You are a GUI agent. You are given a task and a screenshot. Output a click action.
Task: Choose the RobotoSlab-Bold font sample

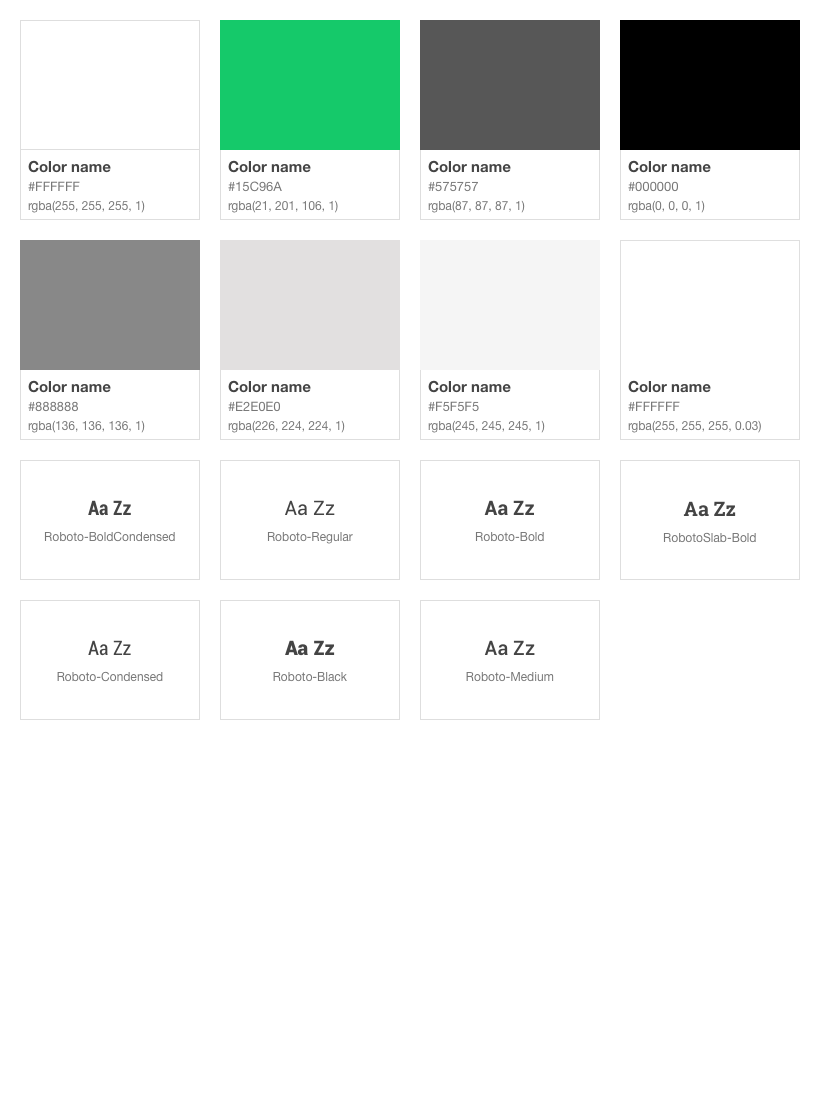(710, 520)
